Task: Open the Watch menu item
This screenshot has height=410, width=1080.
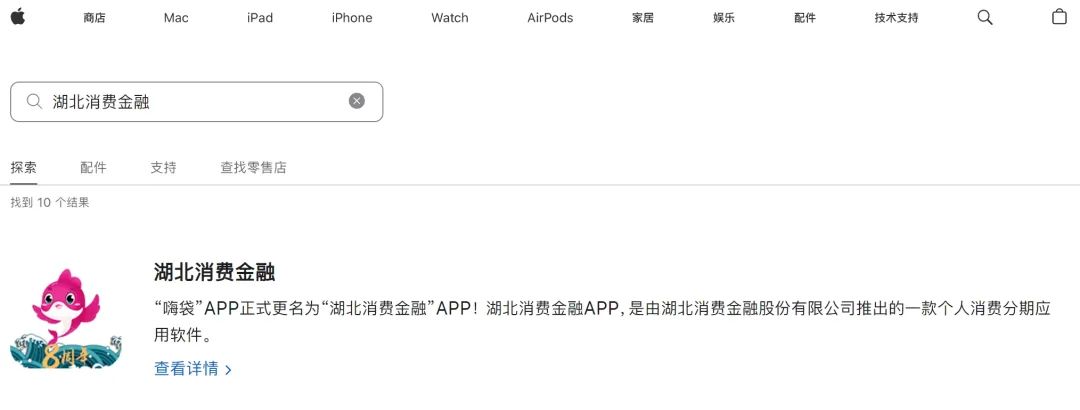Action: coord(450,18)
